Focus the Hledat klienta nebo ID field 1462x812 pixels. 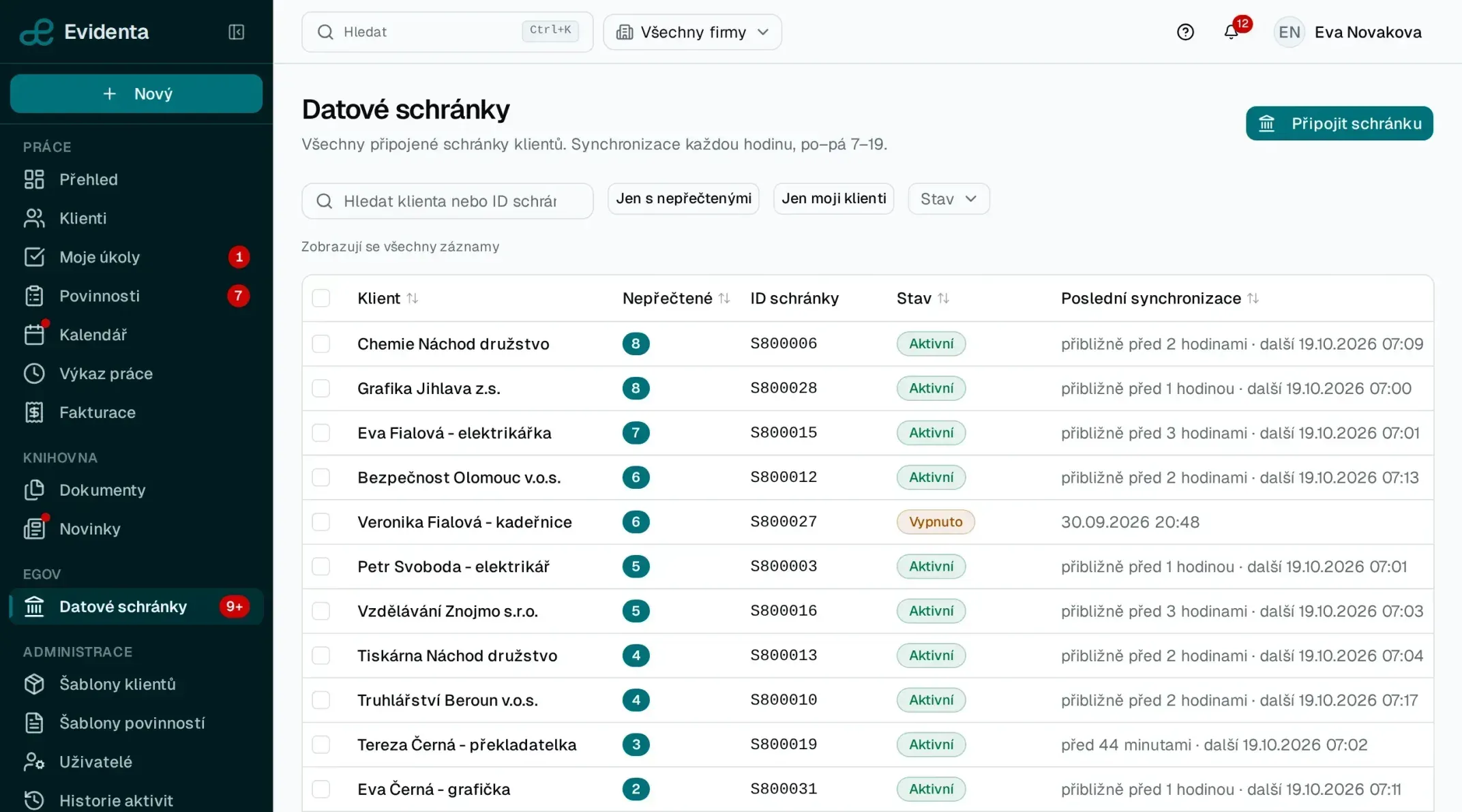(x=447, y=201)
